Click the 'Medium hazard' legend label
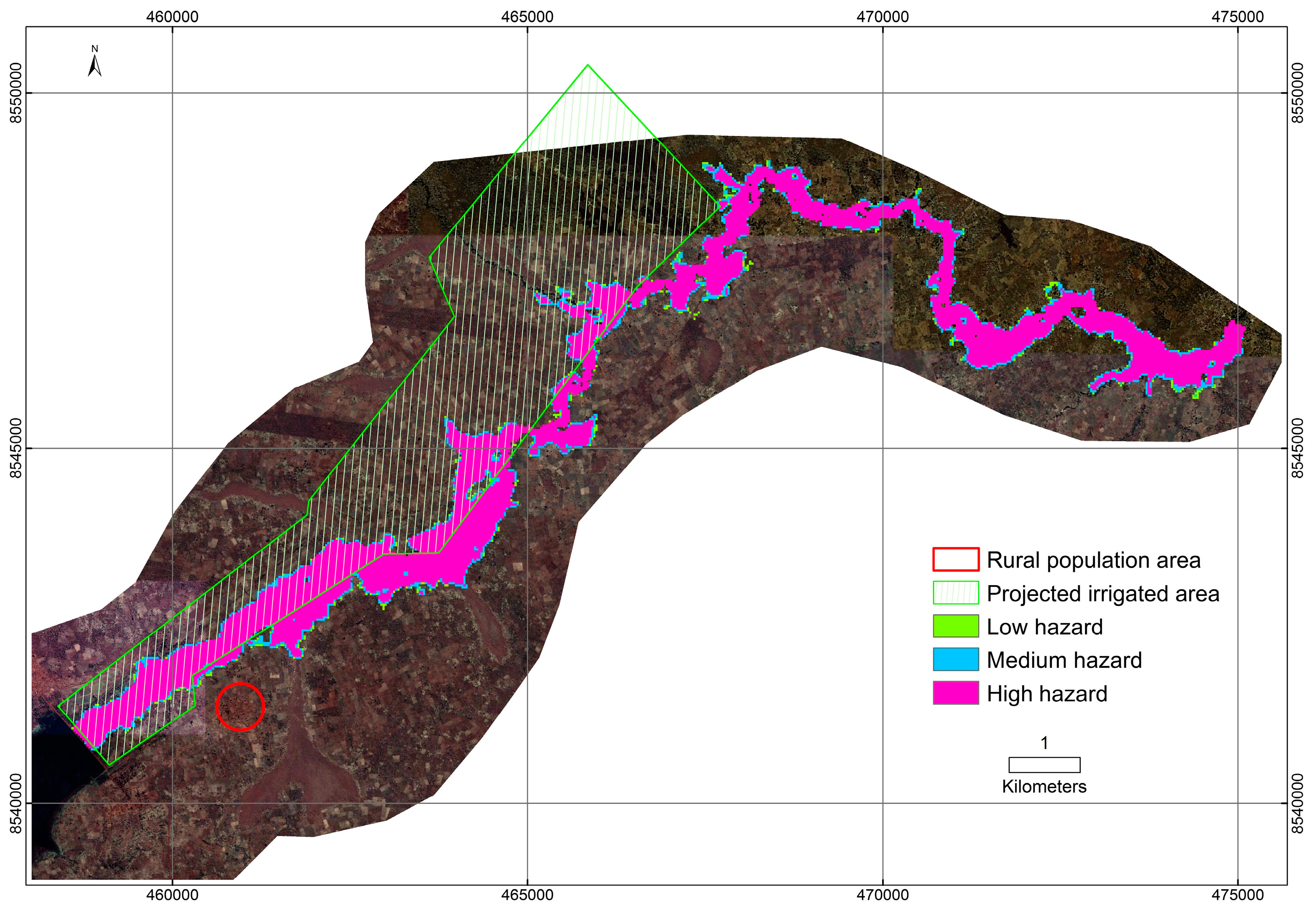 (1064, 660)
